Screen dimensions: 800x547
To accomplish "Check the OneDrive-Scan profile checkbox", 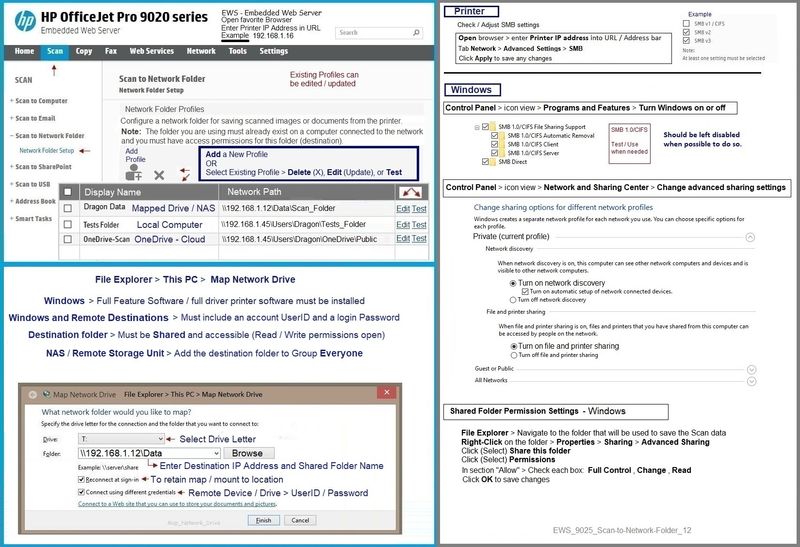I will pos(67,239).
